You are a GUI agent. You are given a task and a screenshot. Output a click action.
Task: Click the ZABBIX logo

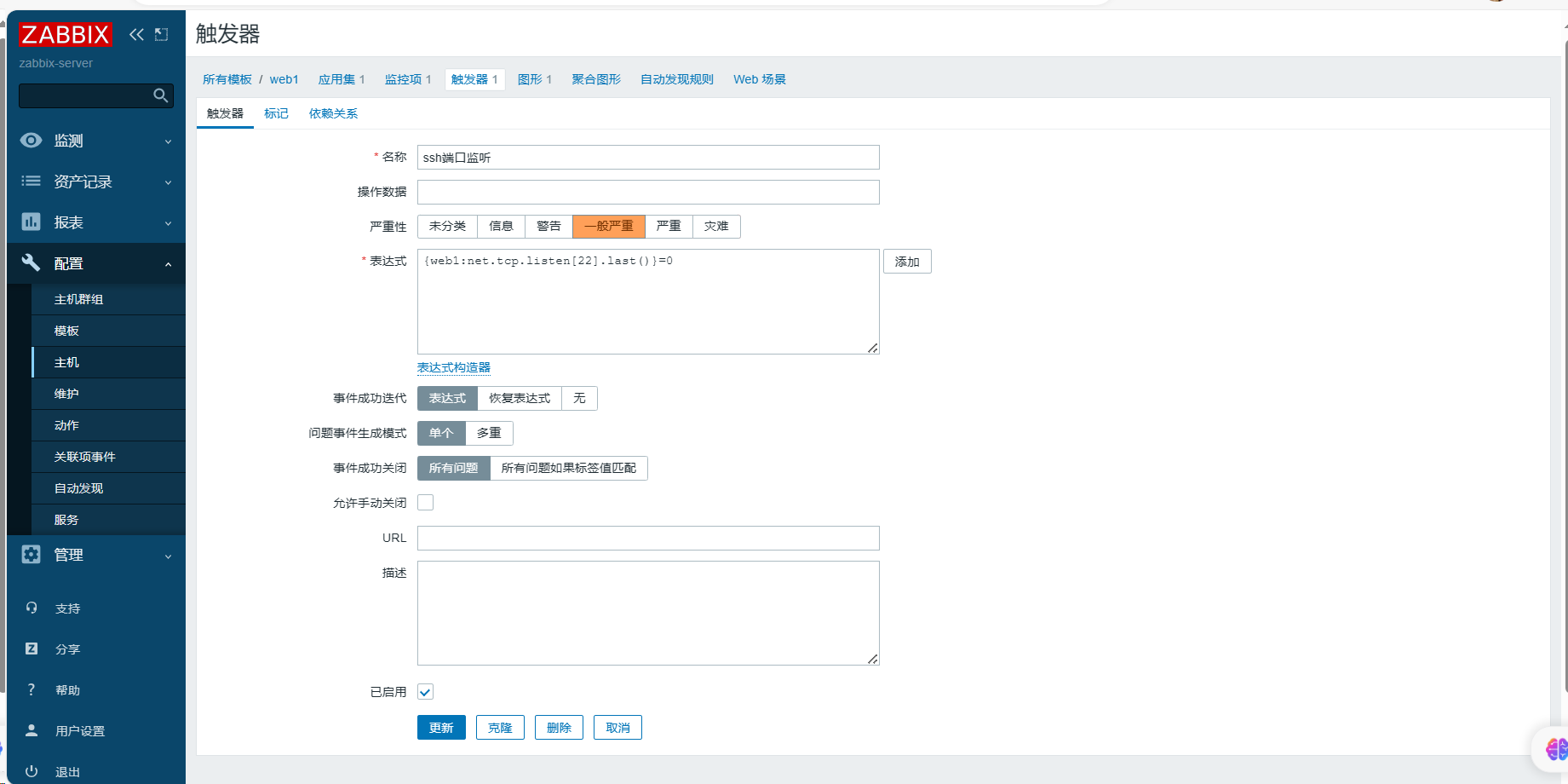tap(65, 34)
